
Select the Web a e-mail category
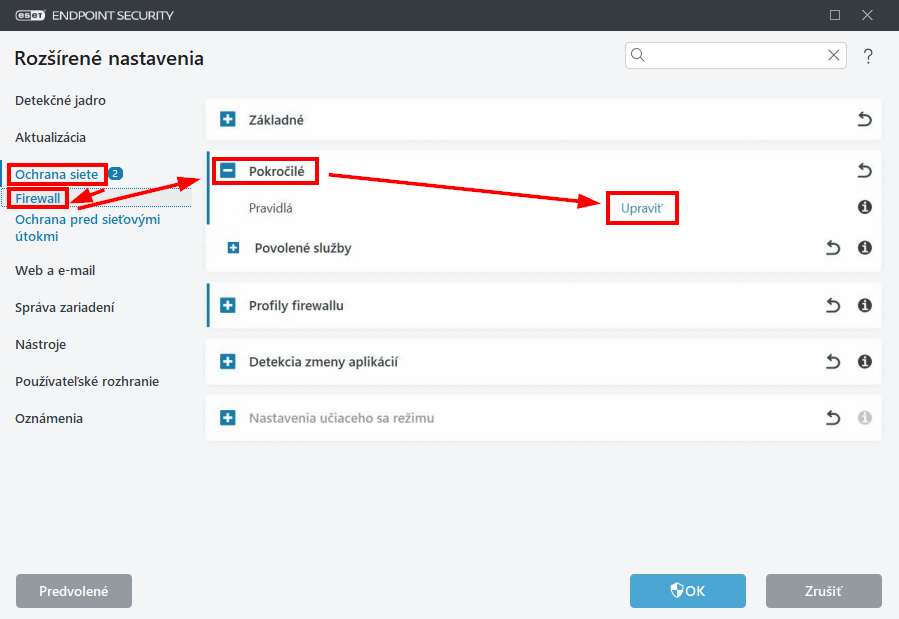pyautogui.click(x=55, y=271)
